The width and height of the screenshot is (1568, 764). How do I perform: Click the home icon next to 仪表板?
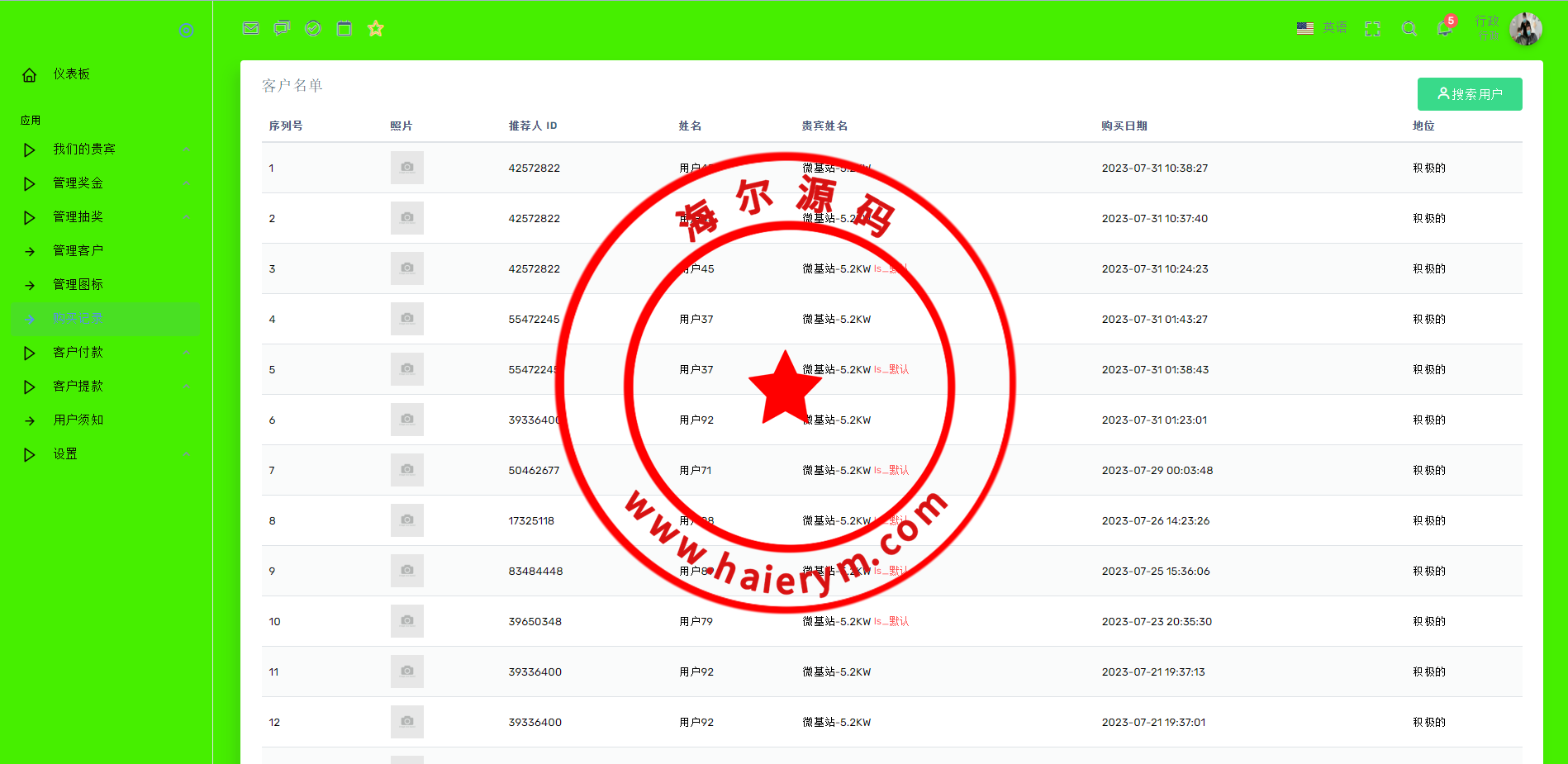pos(30,75)
